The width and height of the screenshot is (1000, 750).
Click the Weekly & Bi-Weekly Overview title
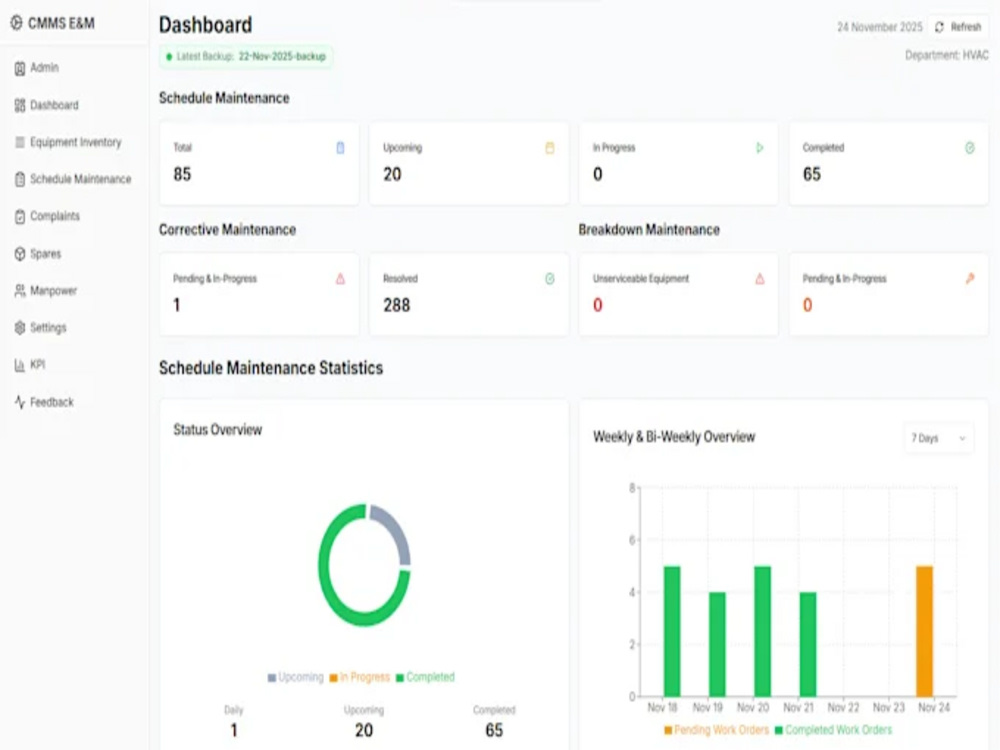pos(674,437)
